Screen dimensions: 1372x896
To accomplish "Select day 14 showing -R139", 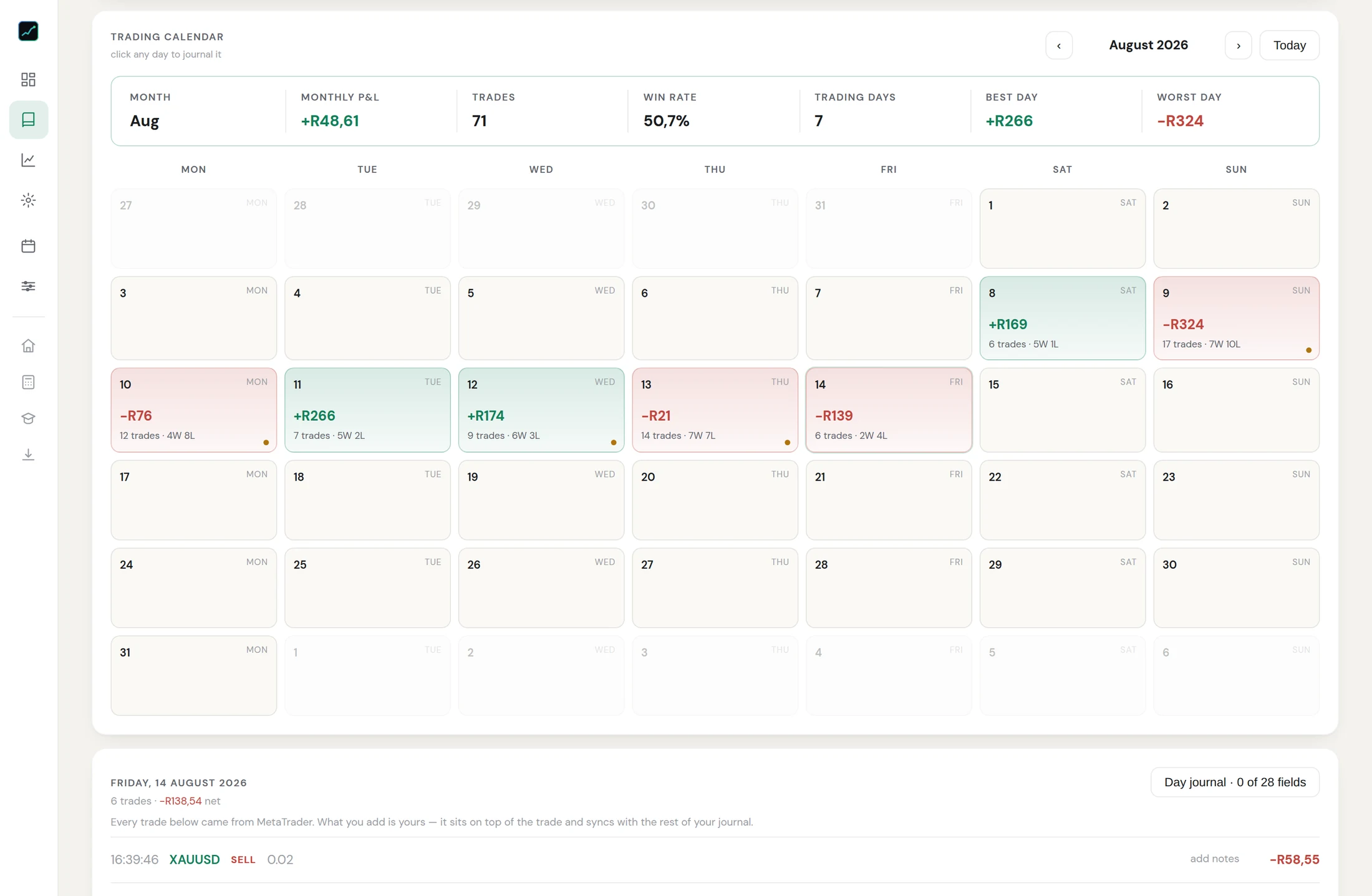I will [x=889, y=410].
